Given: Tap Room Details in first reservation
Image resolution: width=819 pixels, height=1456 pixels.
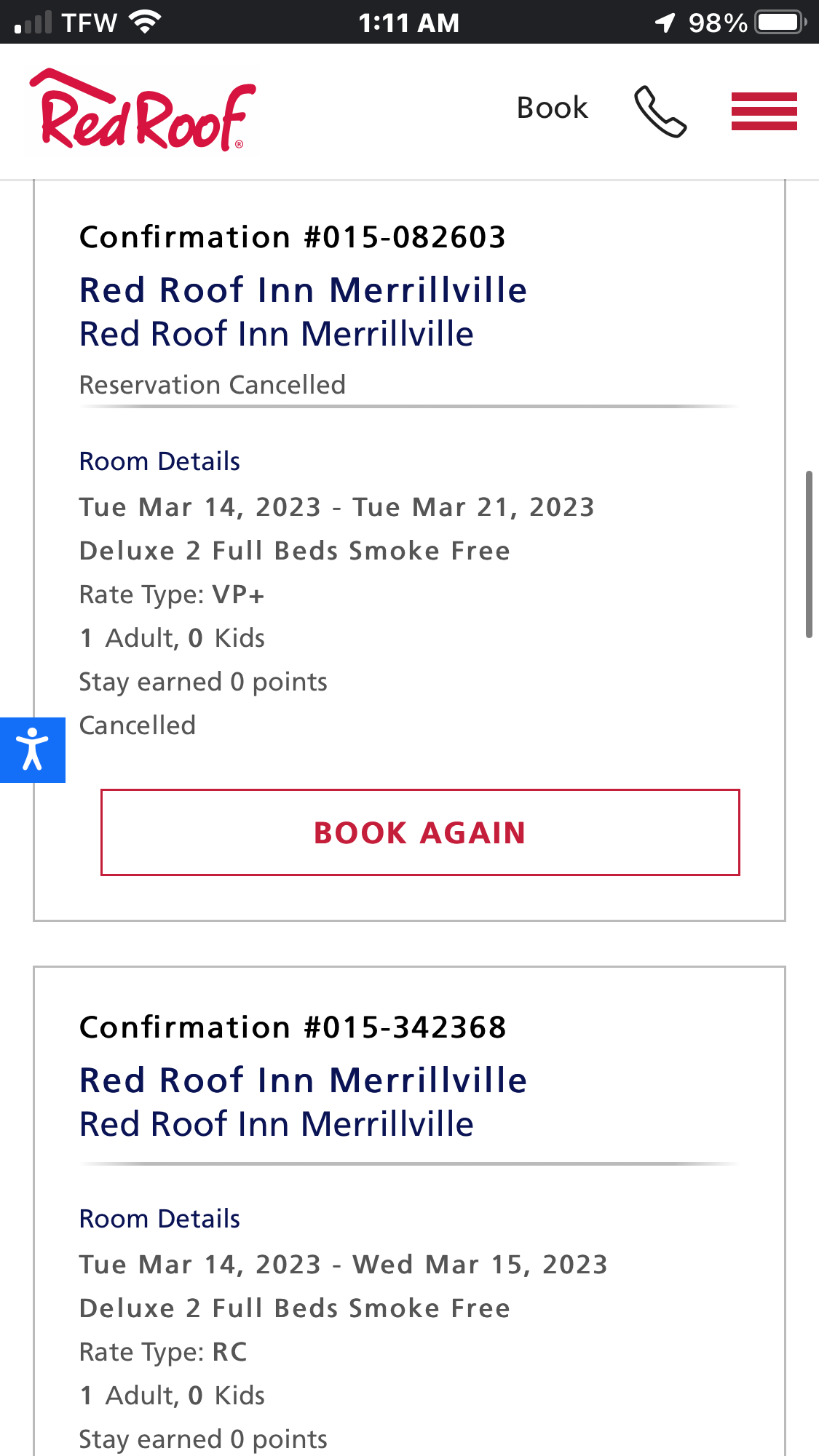Looking at the screenshot, I should click(x=159, y=461).
